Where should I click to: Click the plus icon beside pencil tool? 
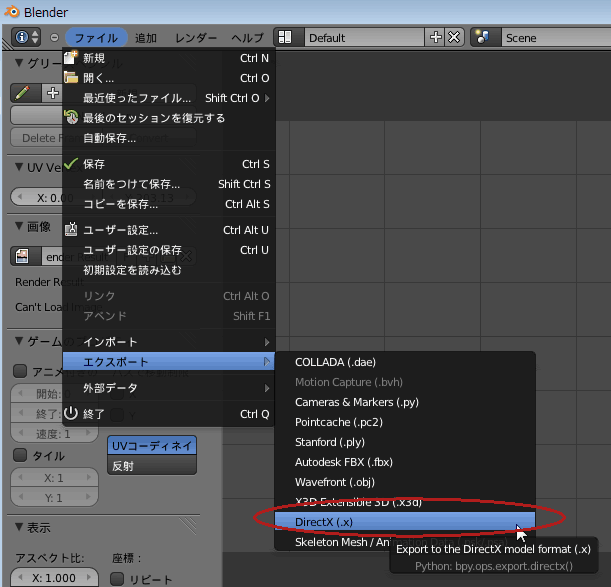pos(52,93)
